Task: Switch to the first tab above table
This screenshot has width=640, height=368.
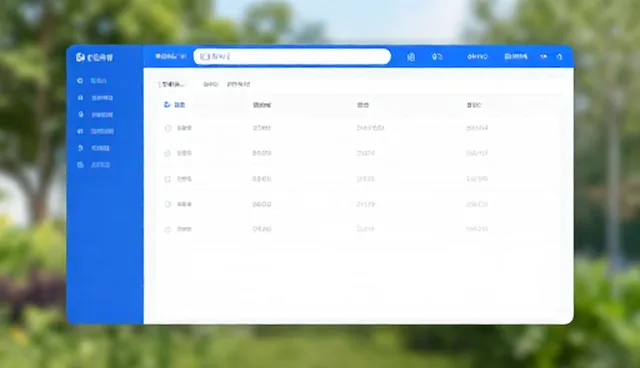Action: coord(171,84)
